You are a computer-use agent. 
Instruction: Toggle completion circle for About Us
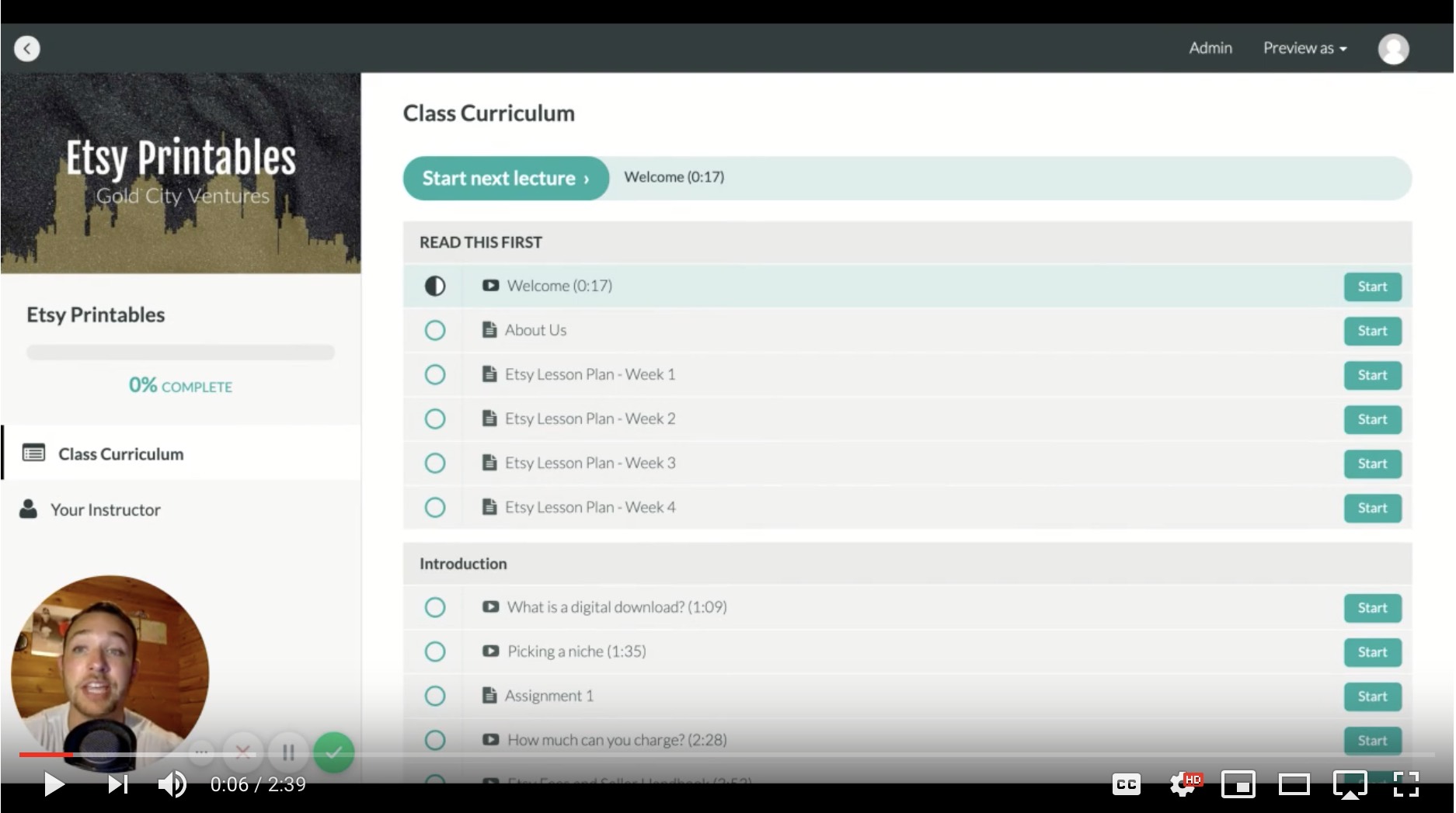435,330
